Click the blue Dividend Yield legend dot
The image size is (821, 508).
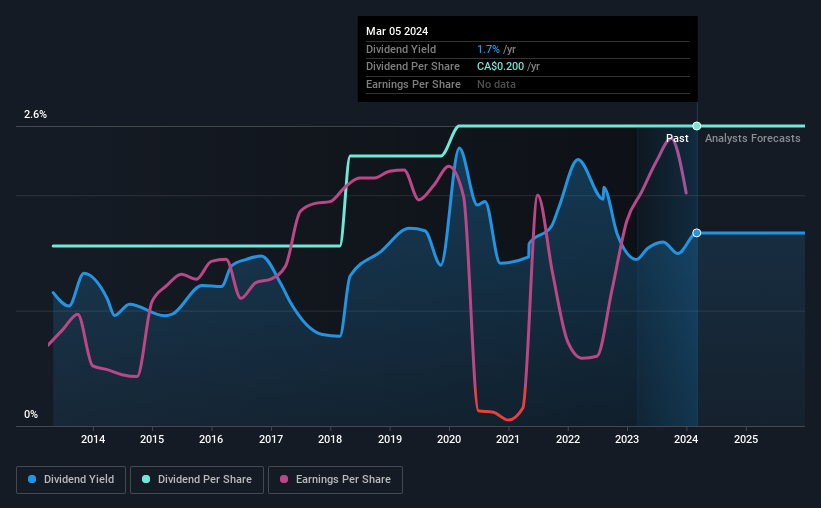(x=32, y=479)
